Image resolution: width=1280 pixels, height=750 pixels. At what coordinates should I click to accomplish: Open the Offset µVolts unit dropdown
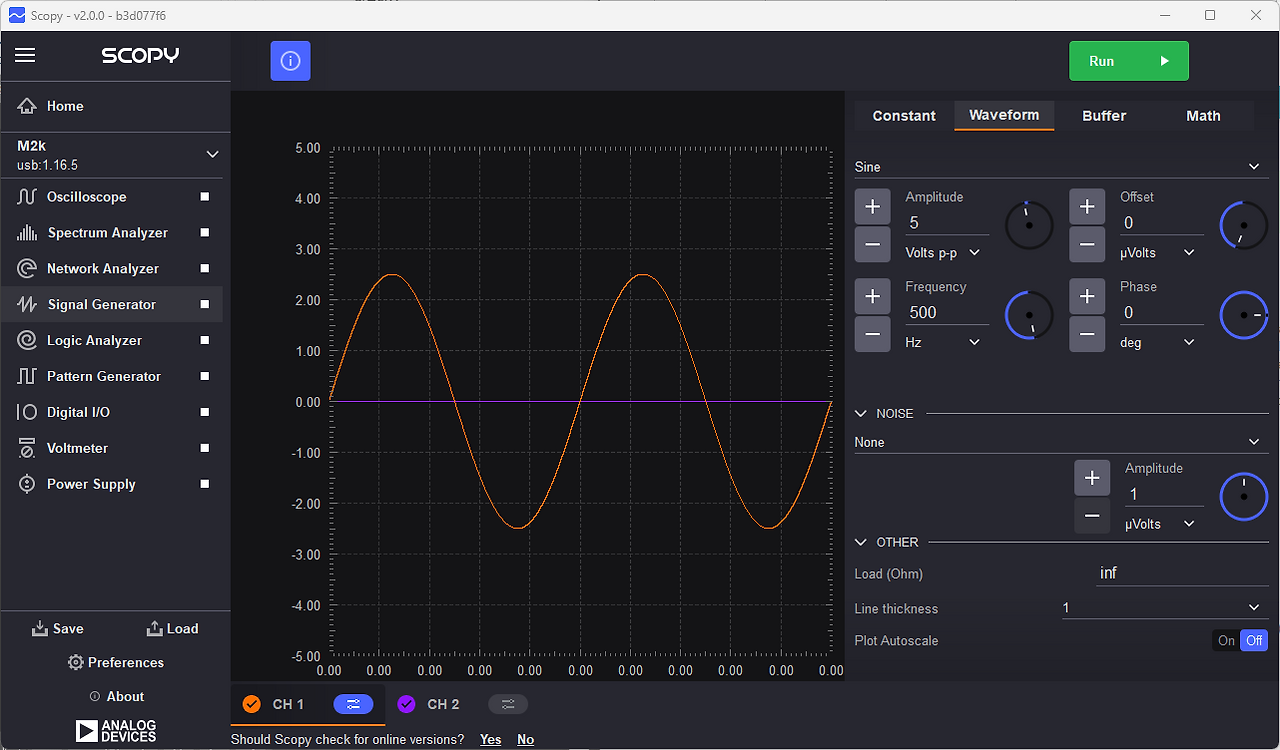1158,253
